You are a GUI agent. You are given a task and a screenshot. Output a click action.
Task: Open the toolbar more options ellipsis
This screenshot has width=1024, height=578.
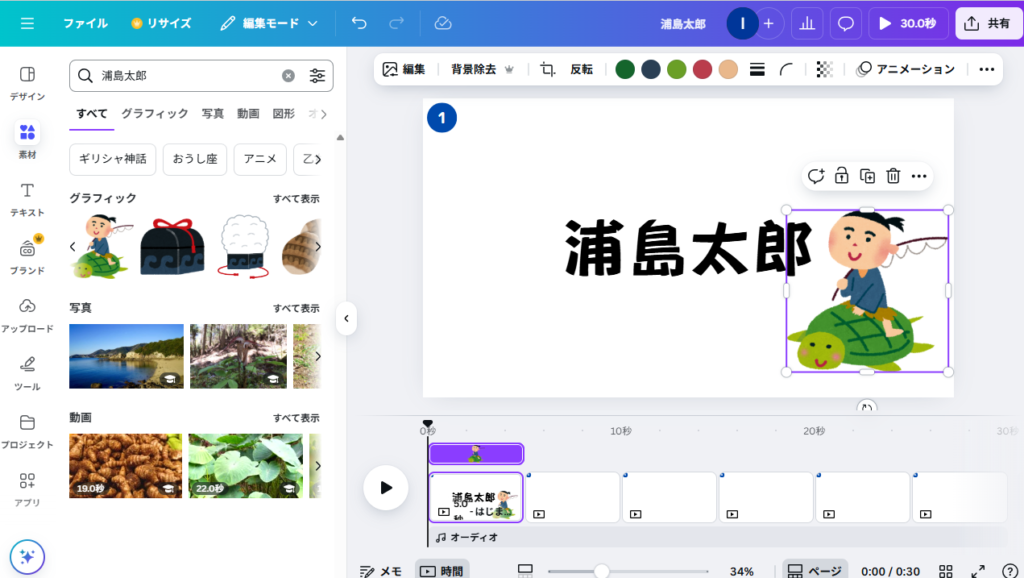[x=986, y=69]
